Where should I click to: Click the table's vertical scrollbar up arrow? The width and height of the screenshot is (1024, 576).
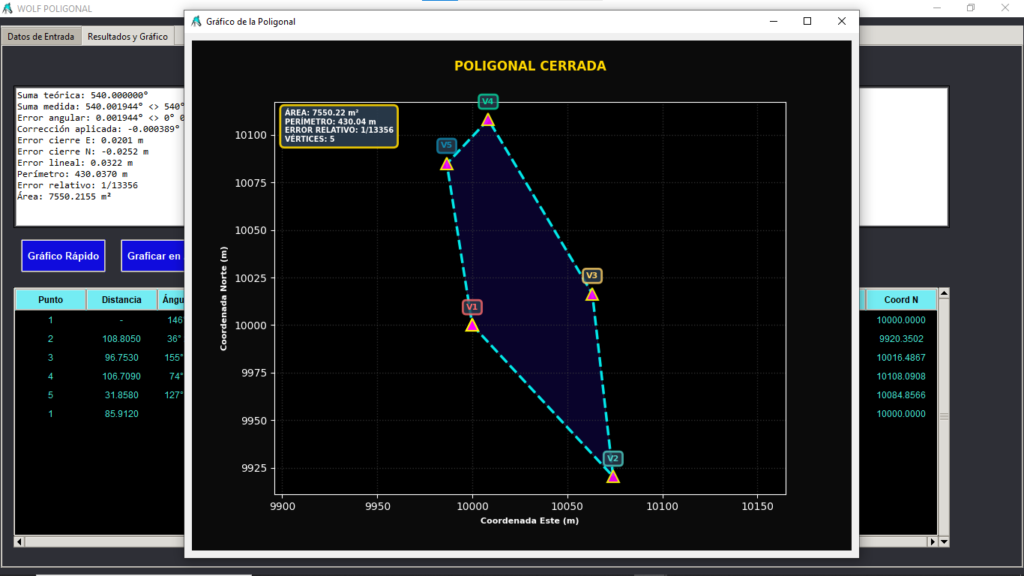(x=943, y=294)
